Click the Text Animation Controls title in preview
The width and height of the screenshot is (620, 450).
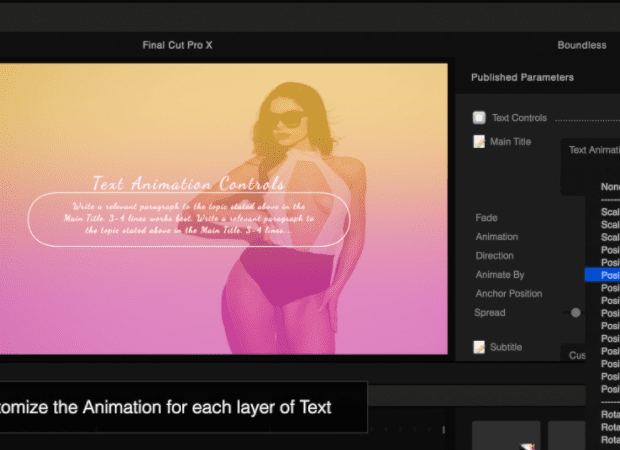[188, 183]
